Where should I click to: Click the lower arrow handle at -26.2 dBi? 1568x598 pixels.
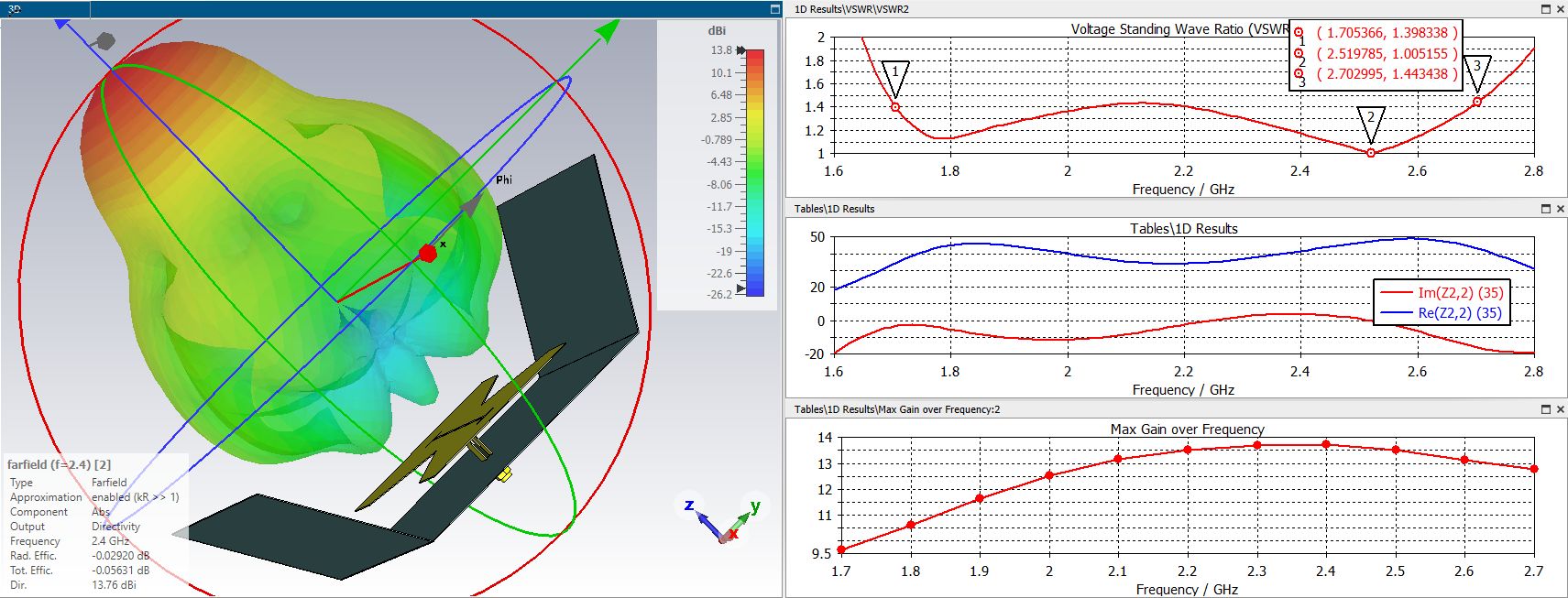point(741,288)
